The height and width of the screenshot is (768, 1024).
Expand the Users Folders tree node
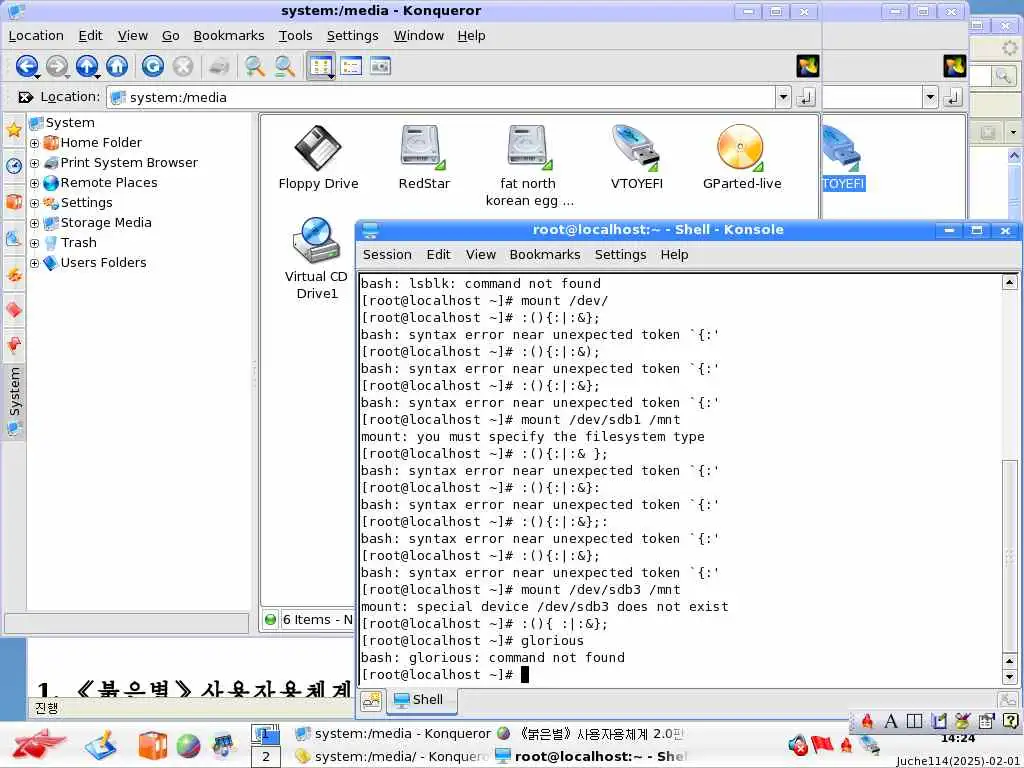point(35,263)
